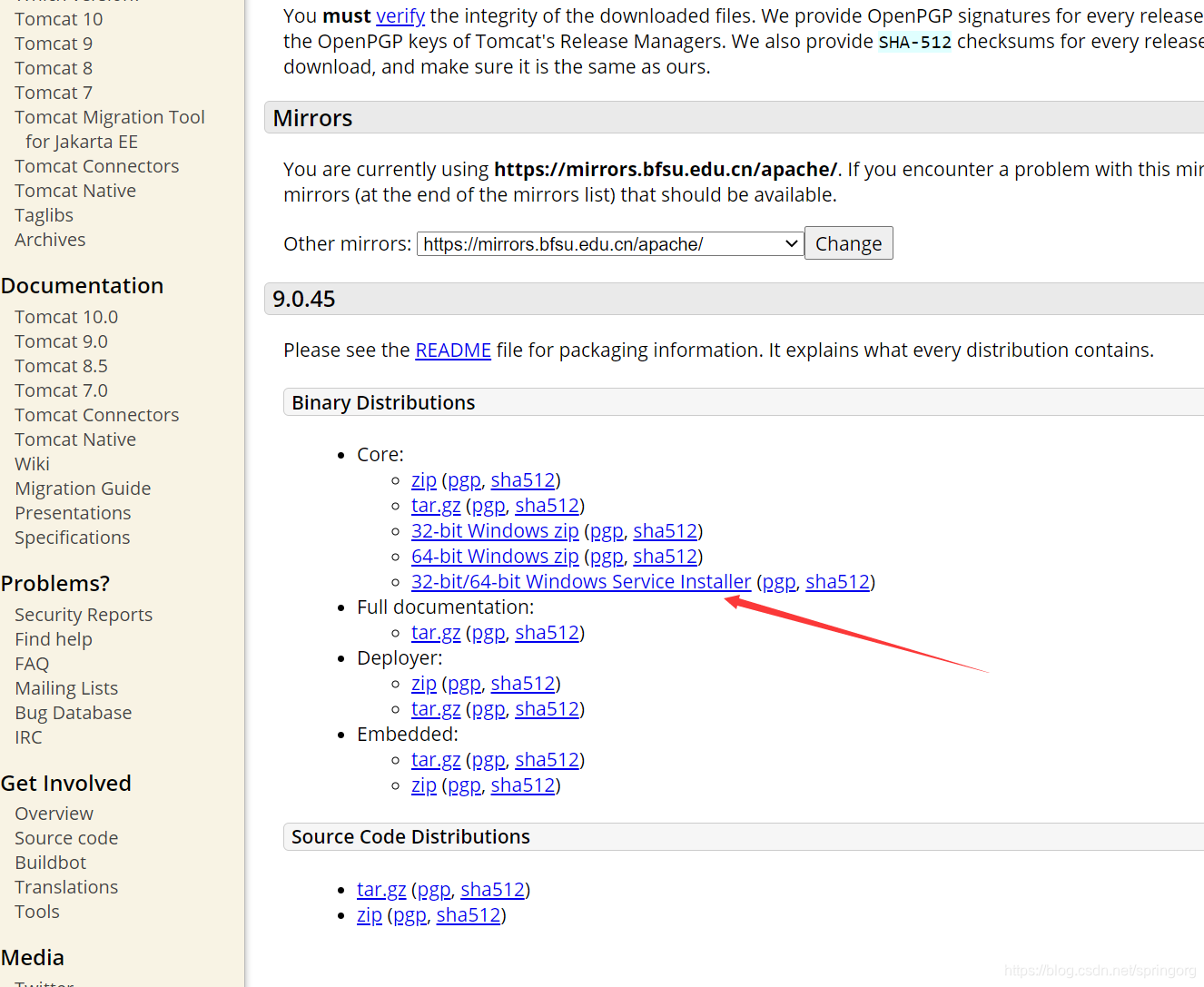This screenshot has width=1204, height=987.
Task: Open Overview under Get Involved
Action: [x=54, y=814]
